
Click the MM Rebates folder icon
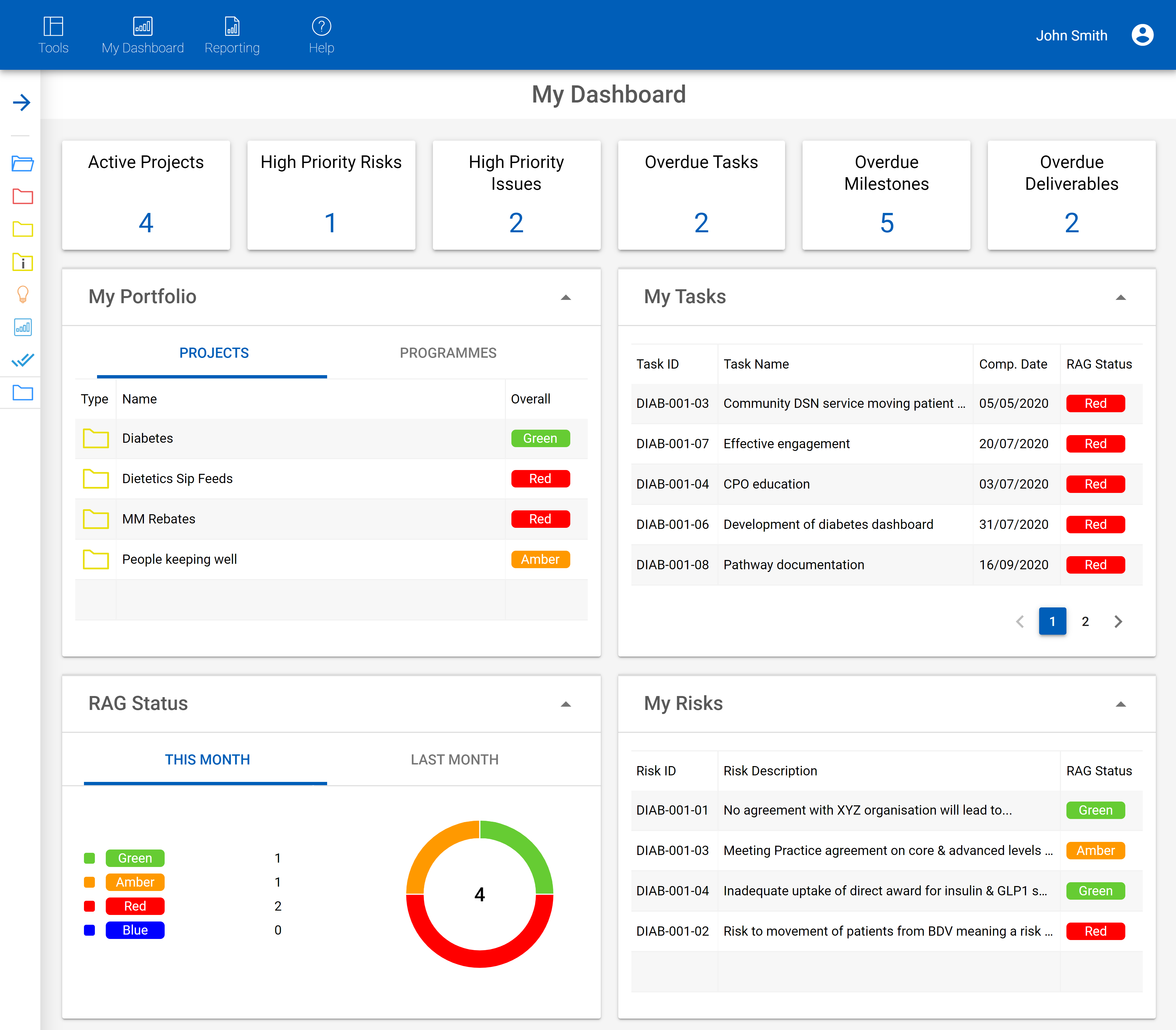(x=95, y=519)
